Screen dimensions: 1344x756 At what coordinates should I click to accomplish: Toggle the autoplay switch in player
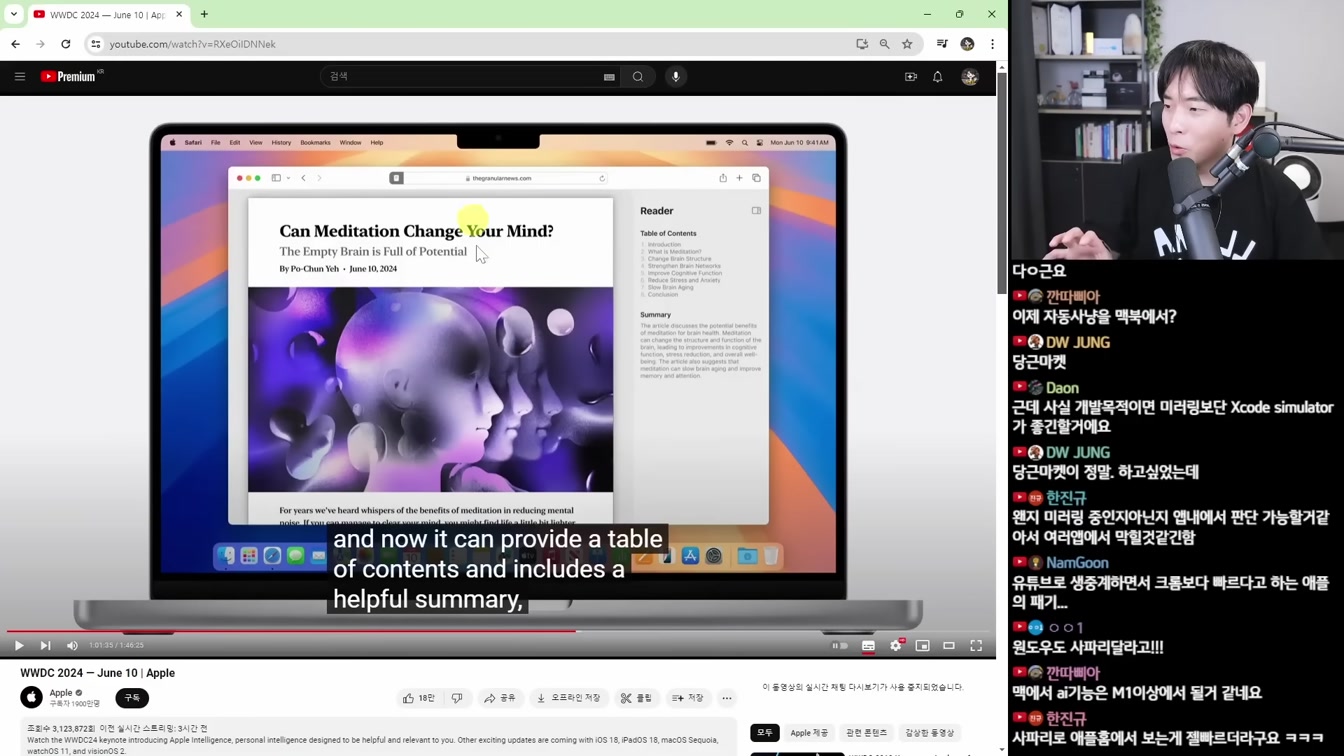click(840, 646)
